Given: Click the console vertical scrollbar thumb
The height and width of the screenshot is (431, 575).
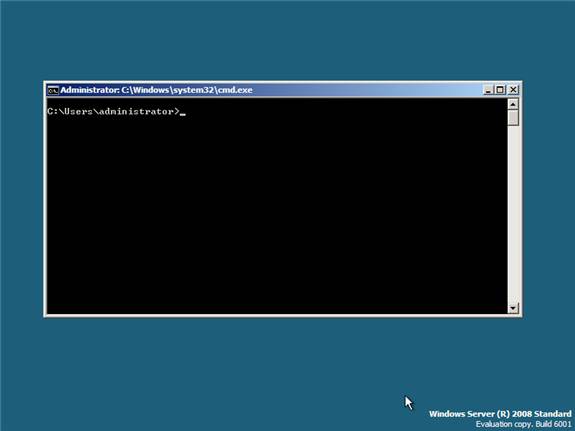Looking at the screenshot, I should click(513, 118).
